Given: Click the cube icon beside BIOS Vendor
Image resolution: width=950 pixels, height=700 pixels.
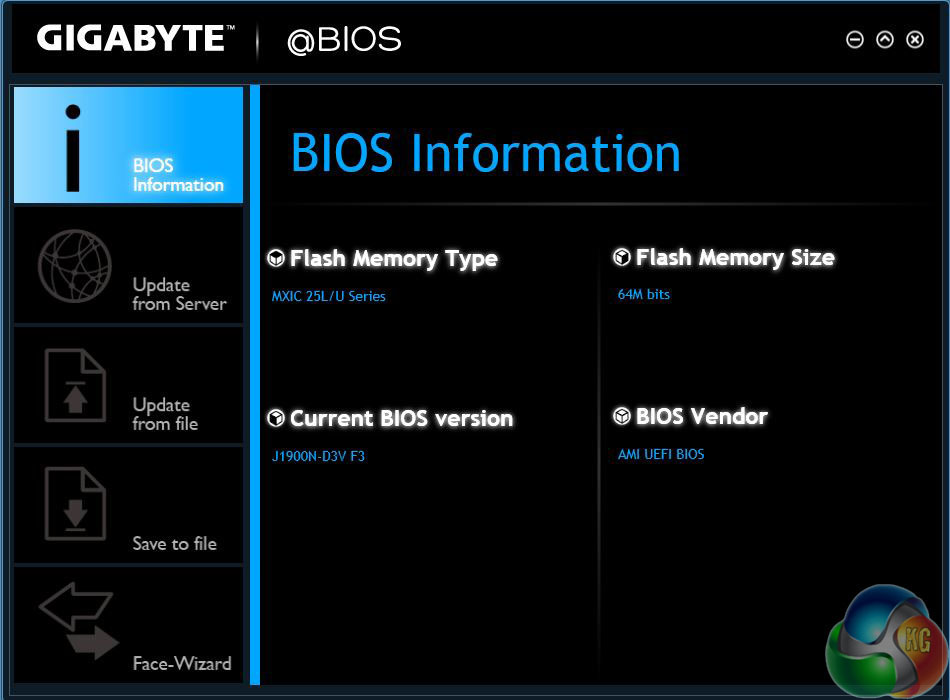Looking at the screenshot, I should [622, 416].
